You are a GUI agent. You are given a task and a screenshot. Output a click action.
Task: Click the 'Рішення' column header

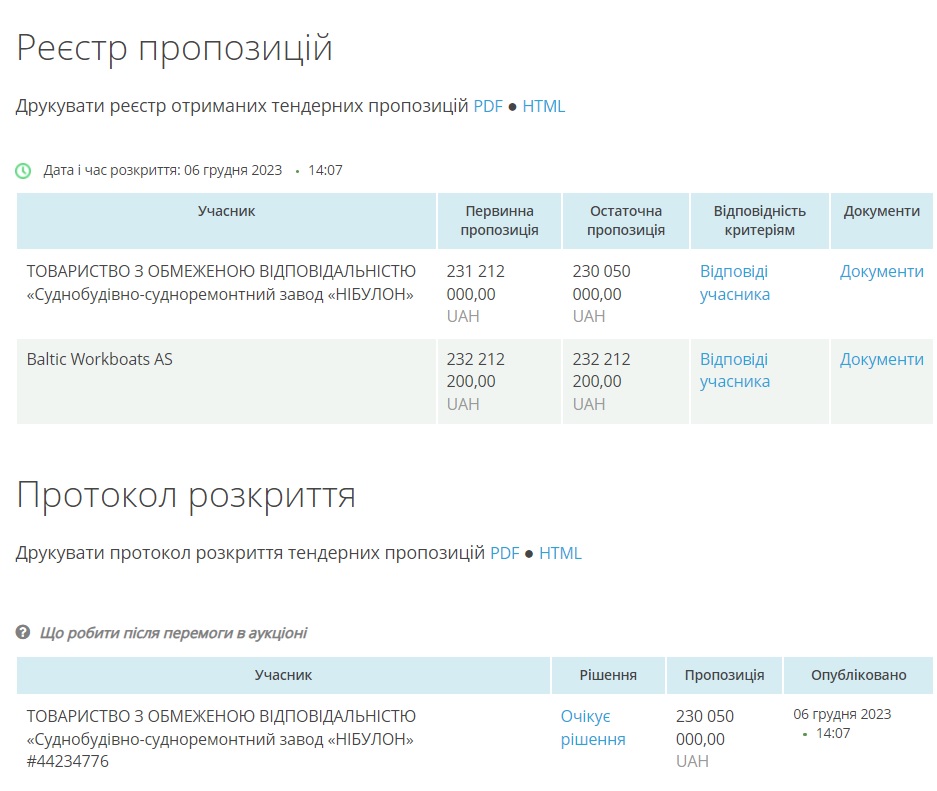(608, 675)
